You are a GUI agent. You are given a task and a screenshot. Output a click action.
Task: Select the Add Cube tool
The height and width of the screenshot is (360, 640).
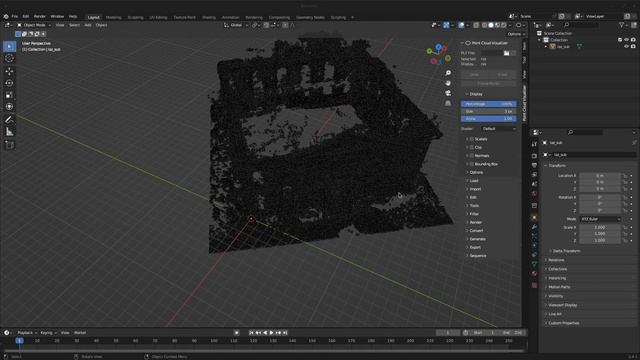9,145
